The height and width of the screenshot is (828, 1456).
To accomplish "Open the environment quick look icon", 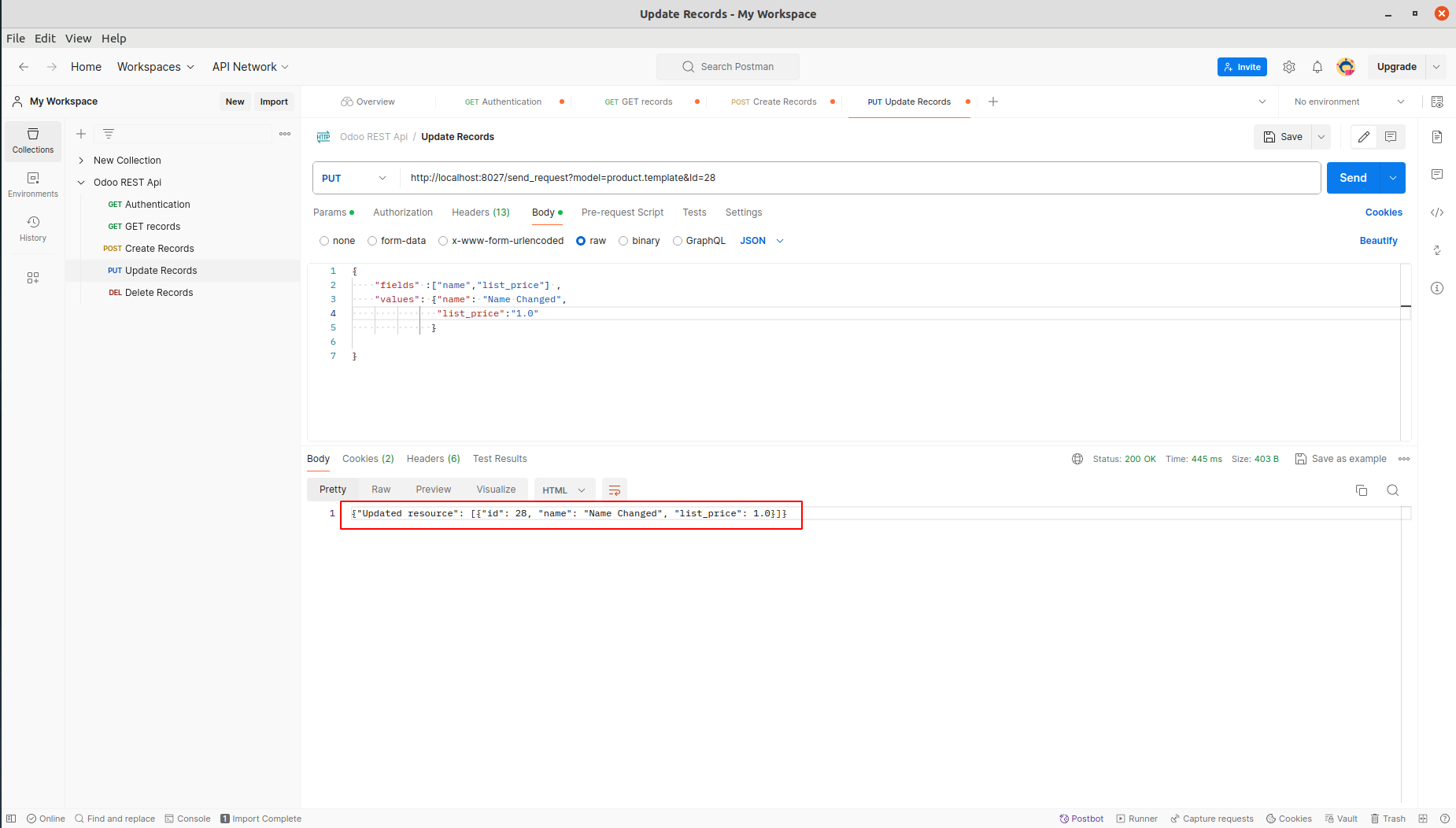I will [x=1437, y=102].
